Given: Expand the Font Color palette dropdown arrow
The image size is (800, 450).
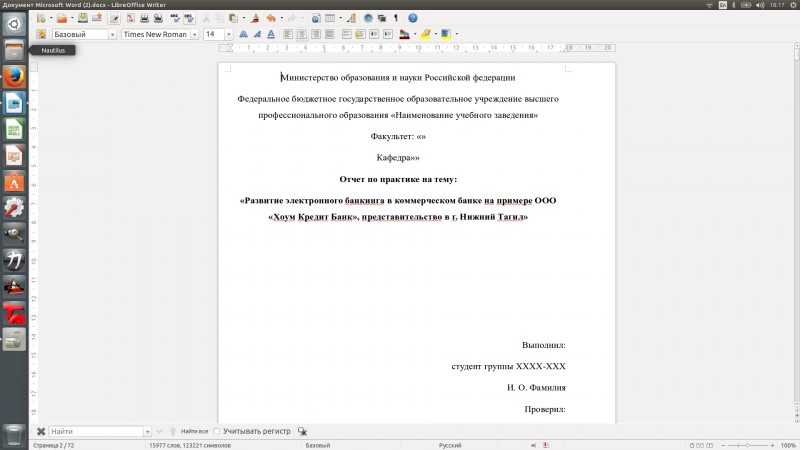Looking at the screenshot, I should coord(415,34).
